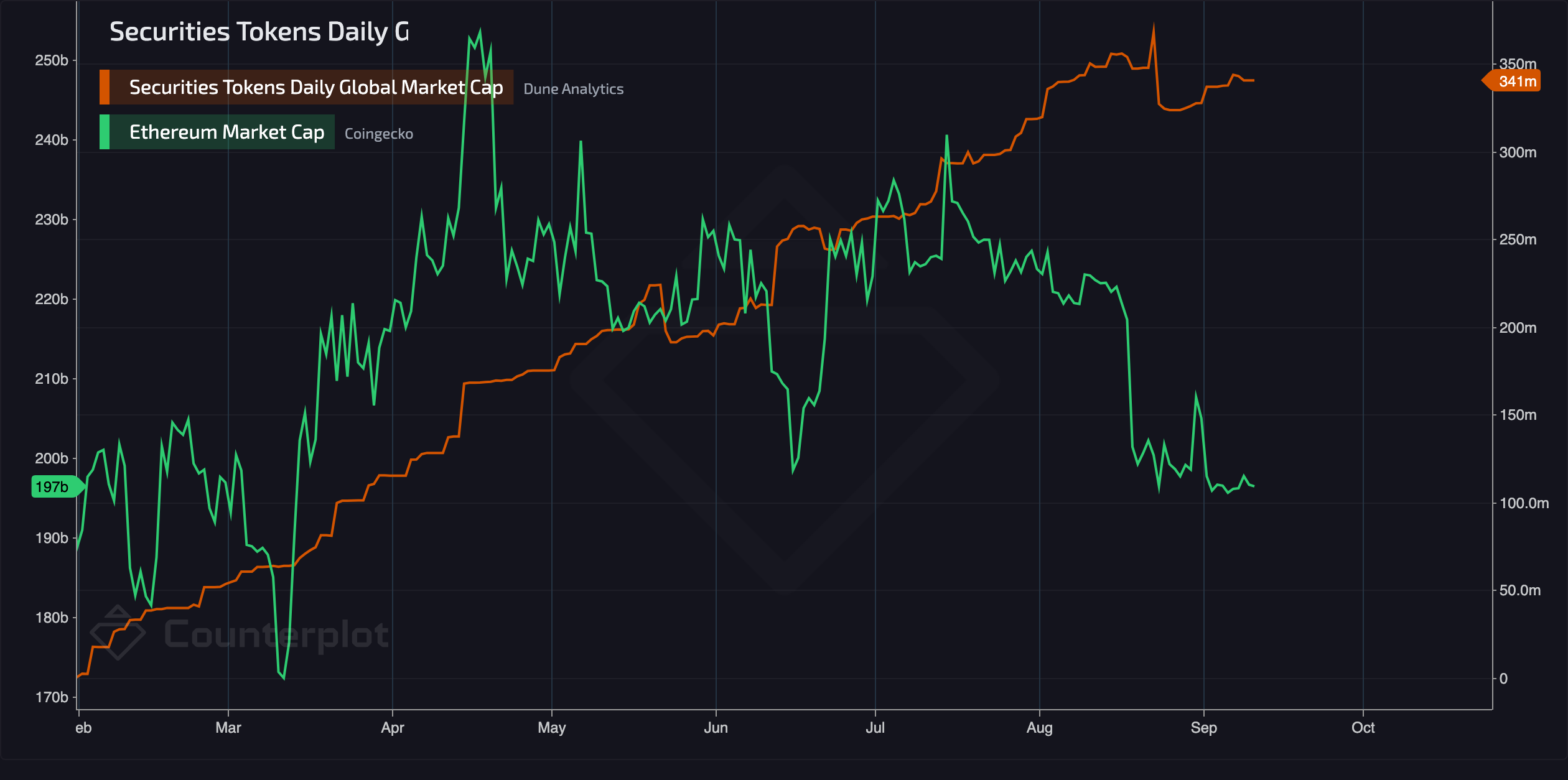Click the 250b left axis label

(52, 60)
